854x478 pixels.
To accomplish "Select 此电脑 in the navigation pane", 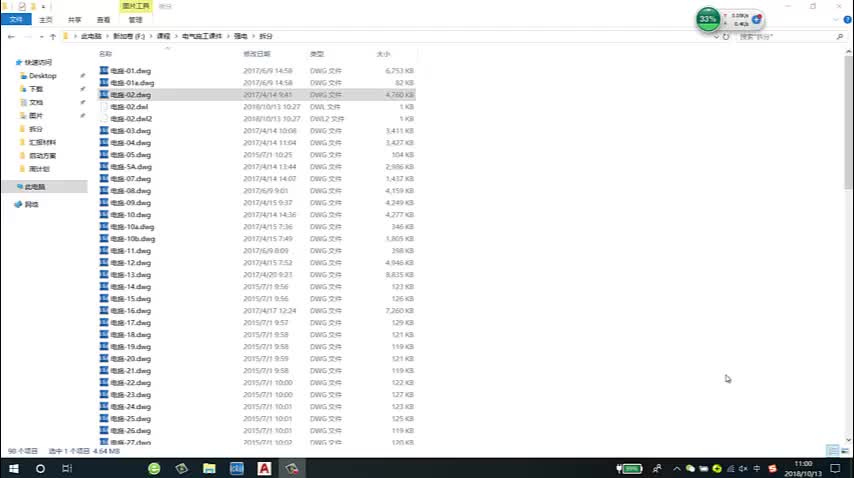I will pyautogui.click(x=35, y=187).
